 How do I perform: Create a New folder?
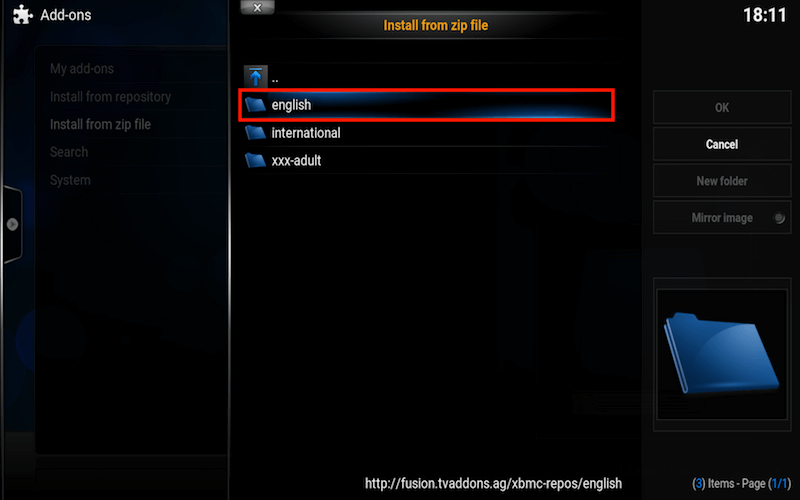click(x=722, y=181)
